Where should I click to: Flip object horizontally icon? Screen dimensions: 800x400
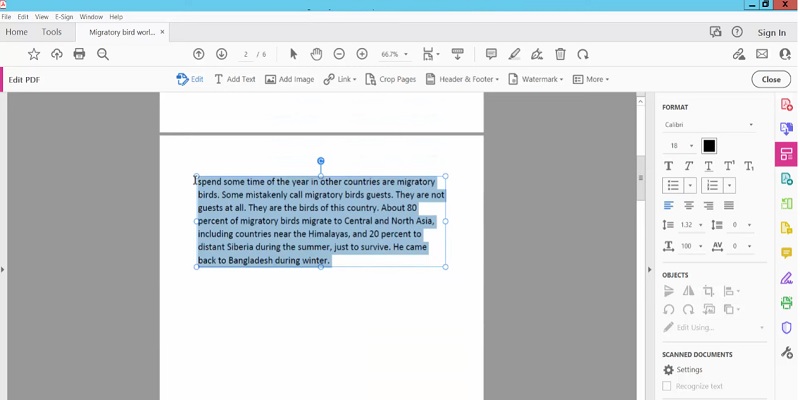[x=688, y=291]
